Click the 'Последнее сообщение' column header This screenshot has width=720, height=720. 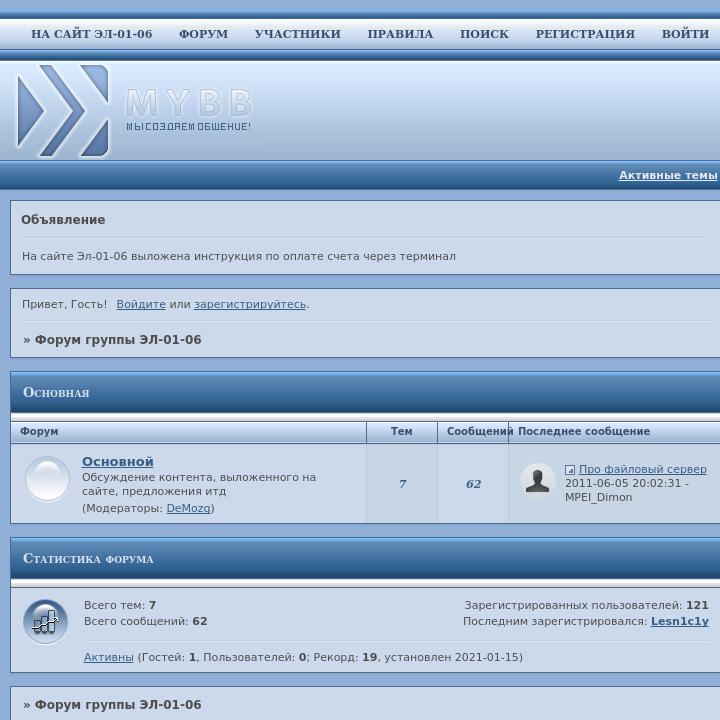[584, 431]
